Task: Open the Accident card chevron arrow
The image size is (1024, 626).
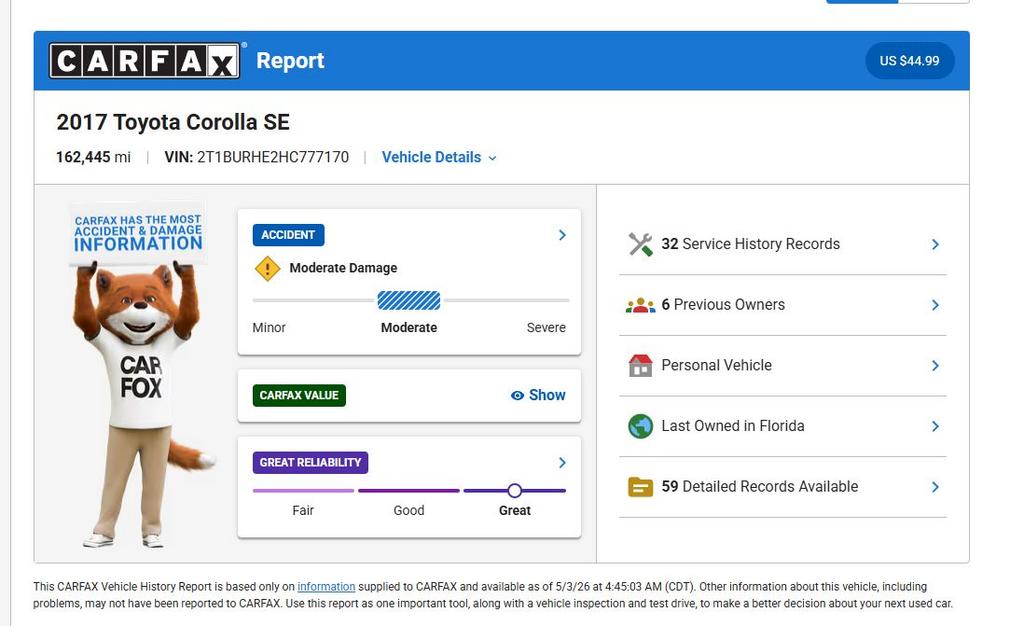Action: pyautogui.click(x=562, y=235)
